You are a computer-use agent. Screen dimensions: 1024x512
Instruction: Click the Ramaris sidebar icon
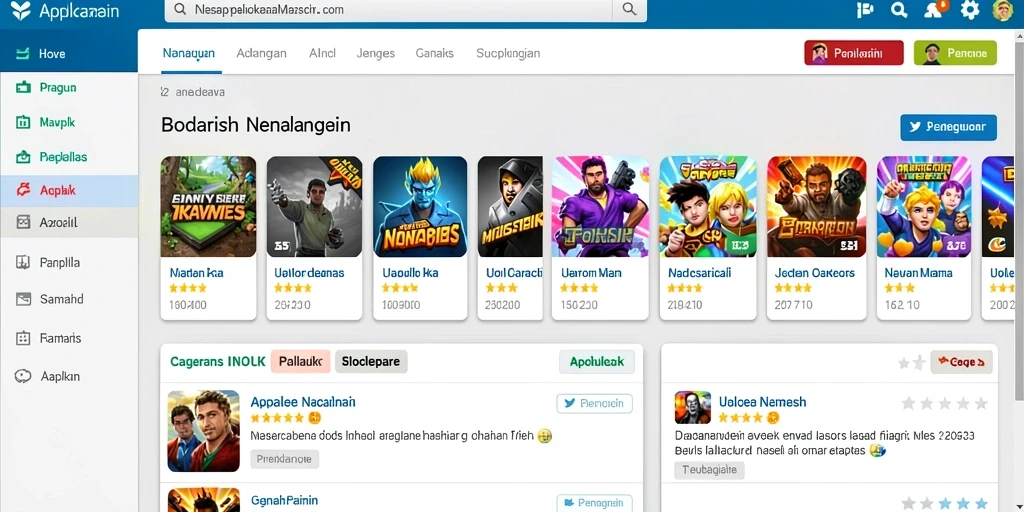click(23, 338)
